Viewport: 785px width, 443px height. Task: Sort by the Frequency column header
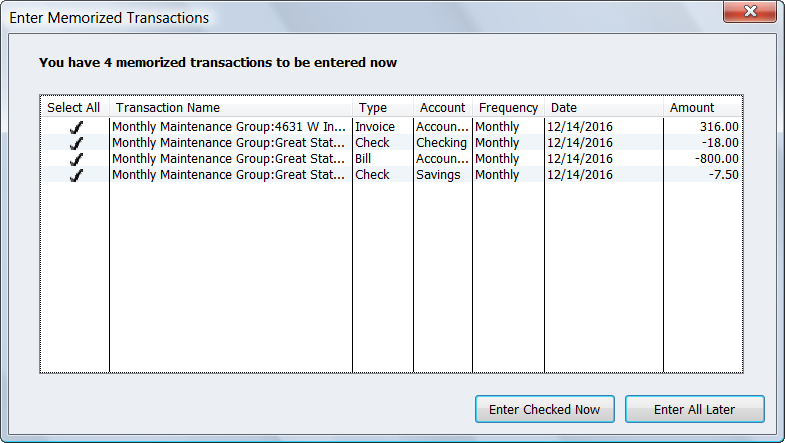coord(508,108)
